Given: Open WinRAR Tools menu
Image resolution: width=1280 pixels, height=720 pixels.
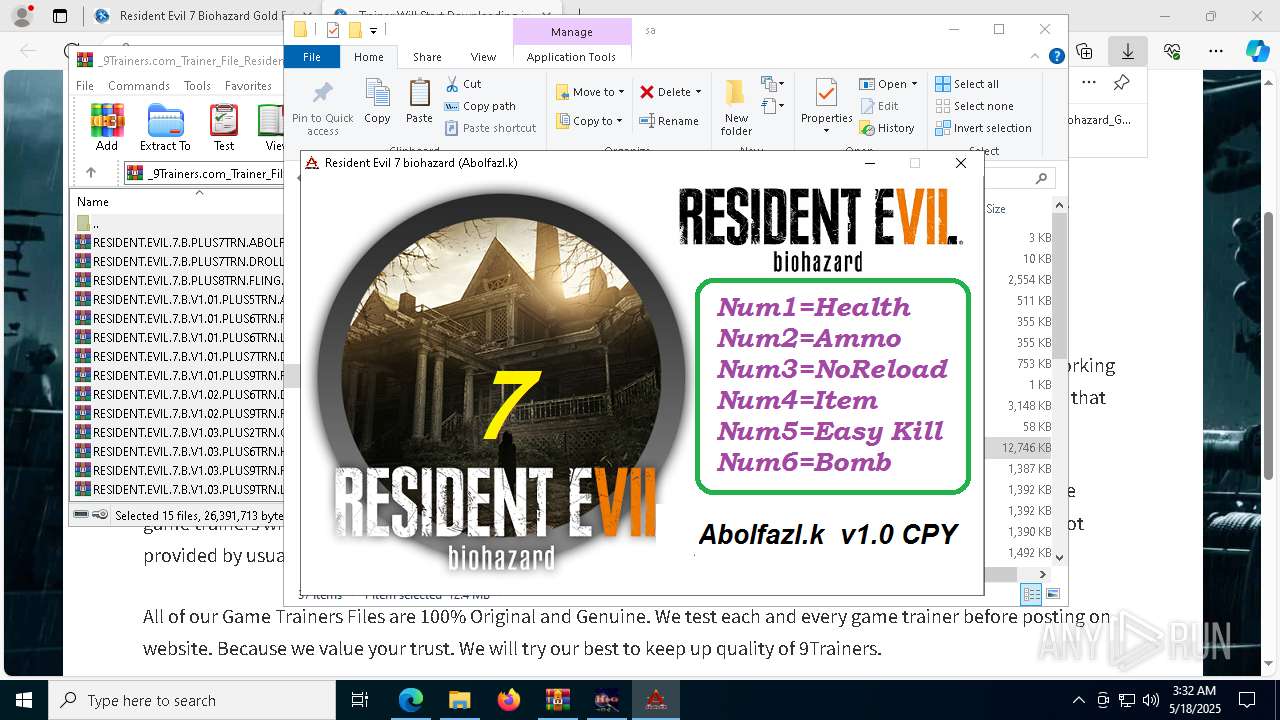Looking at the screenshot, I should pyautogui.click(x=197, y=86).
